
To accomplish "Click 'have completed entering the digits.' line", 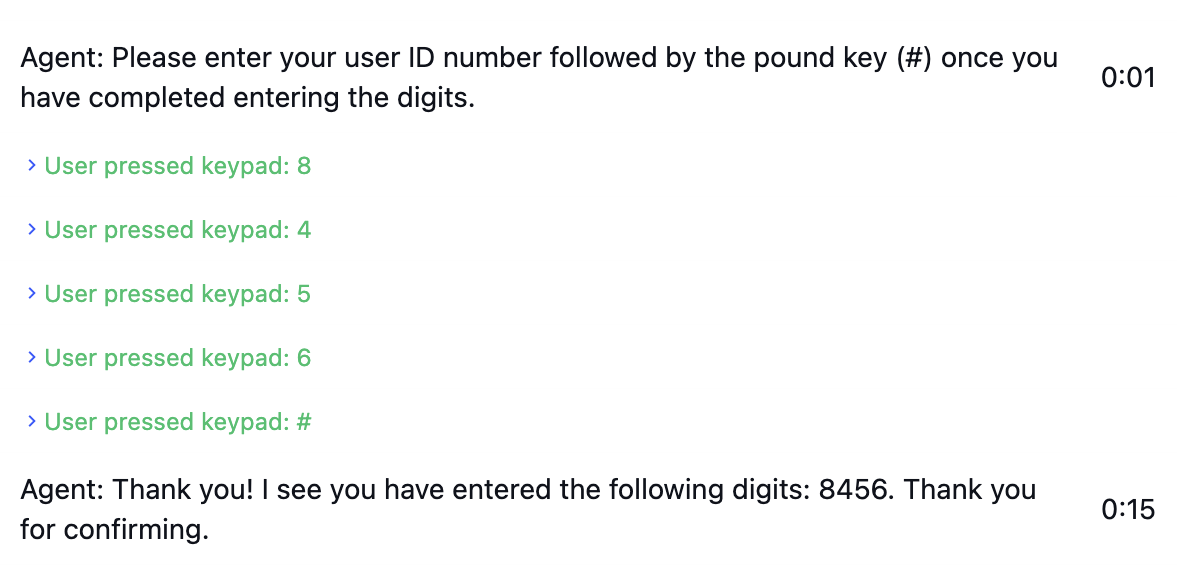I will point(248,98).
